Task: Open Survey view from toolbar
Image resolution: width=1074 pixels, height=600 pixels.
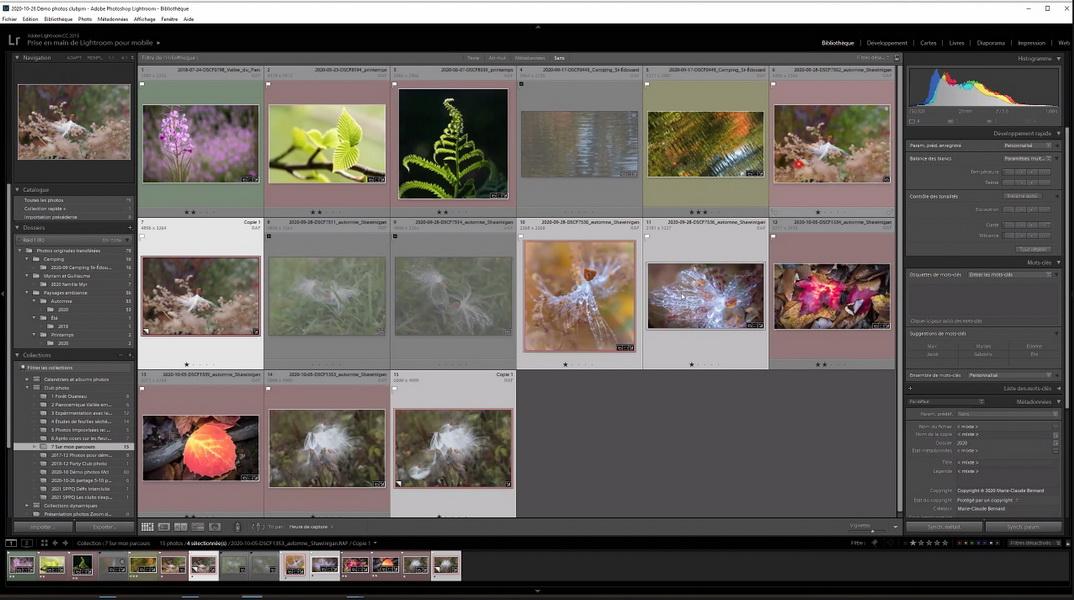Action: tap(197, 526)
